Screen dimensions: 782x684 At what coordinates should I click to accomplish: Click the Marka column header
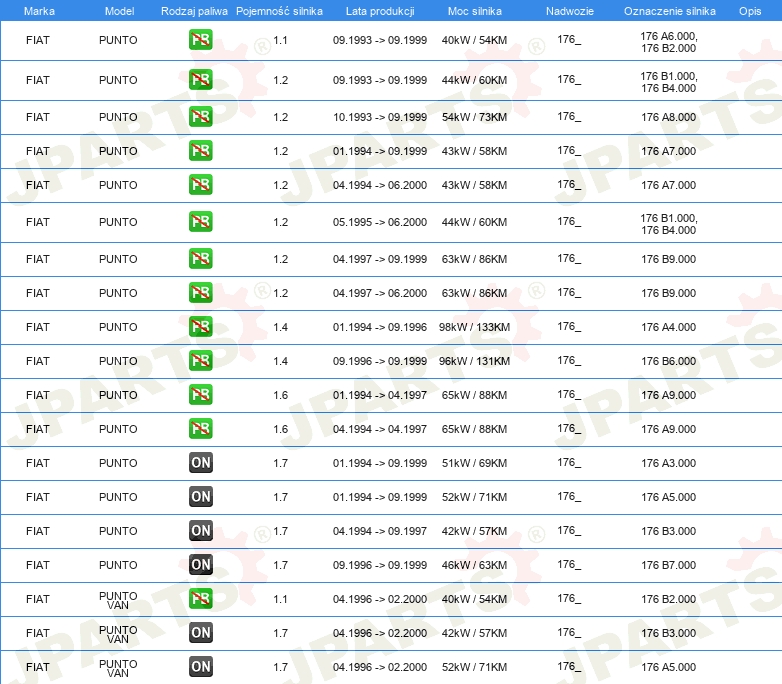pyautogui.click(x=39, y=11)
